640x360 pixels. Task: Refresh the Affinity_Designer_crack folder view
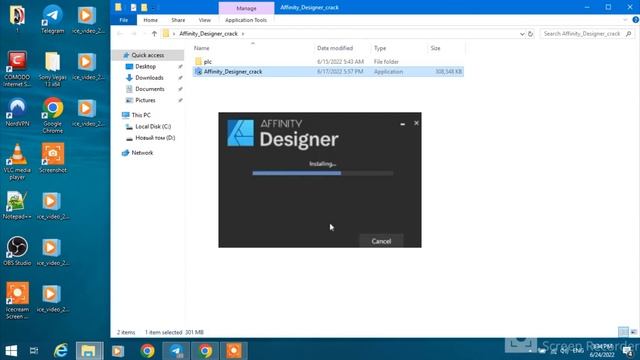click(530, 34)
